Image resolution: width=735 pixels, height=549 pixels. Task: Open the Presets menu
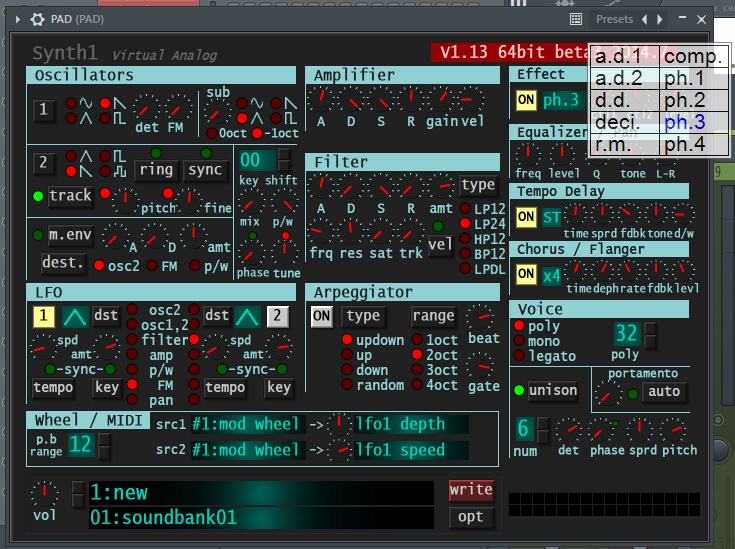click(614, 19)
